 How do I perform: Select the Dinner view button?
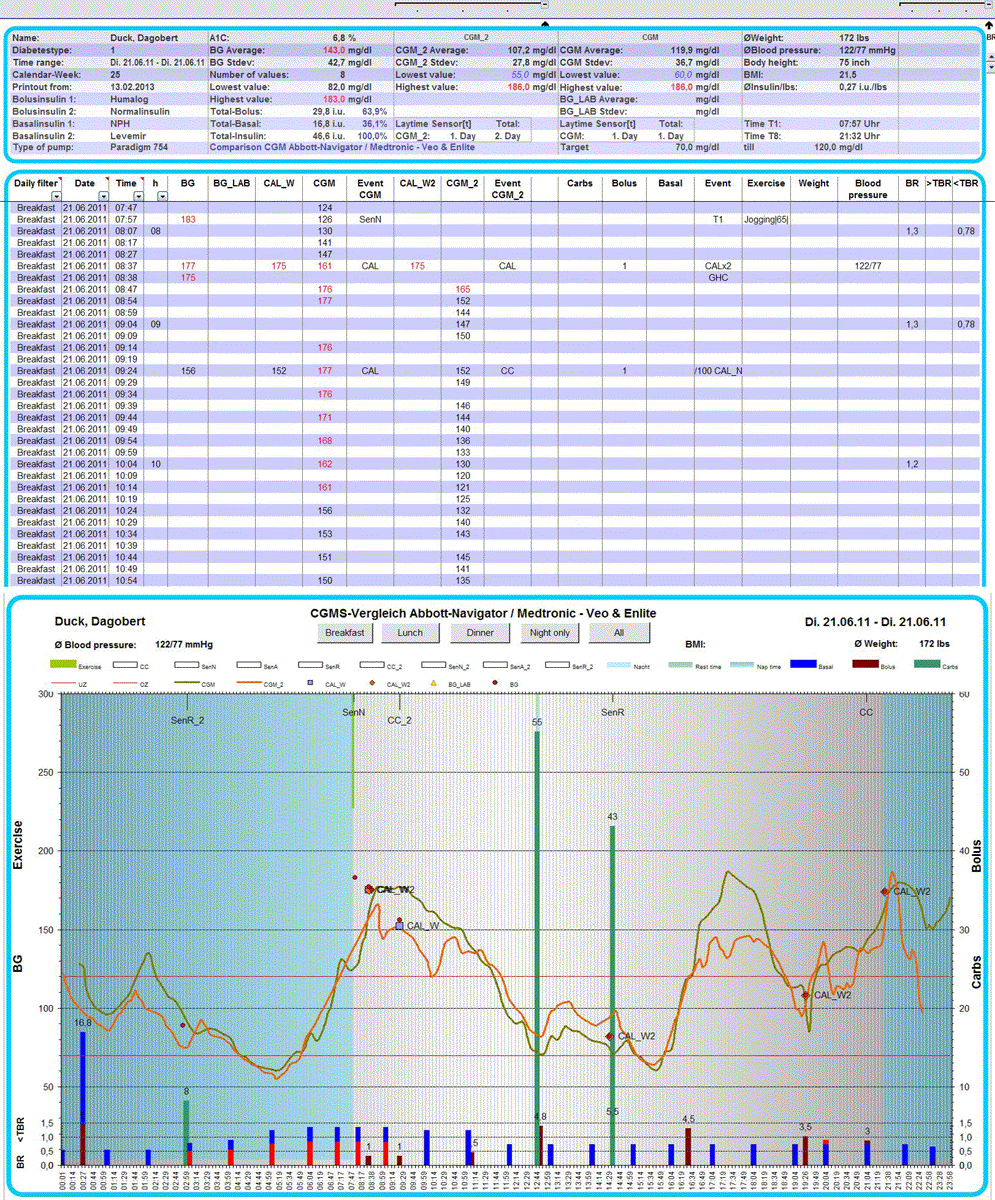pyautogui.click(x=479, y=633)
